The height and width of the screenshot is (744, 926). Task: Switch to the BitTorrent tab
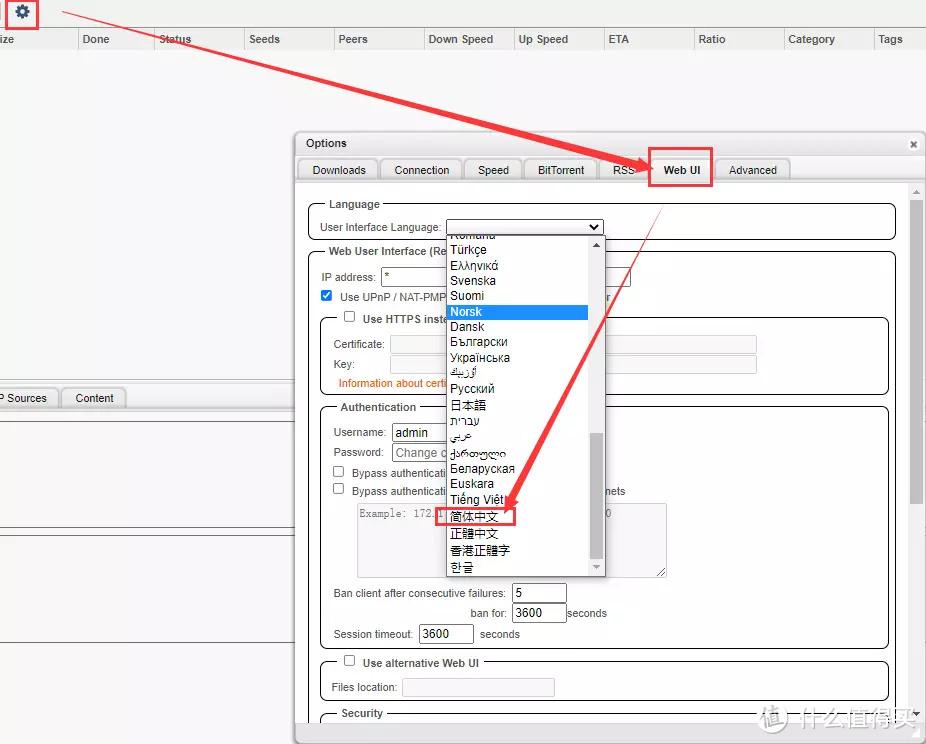click(561, 170)
